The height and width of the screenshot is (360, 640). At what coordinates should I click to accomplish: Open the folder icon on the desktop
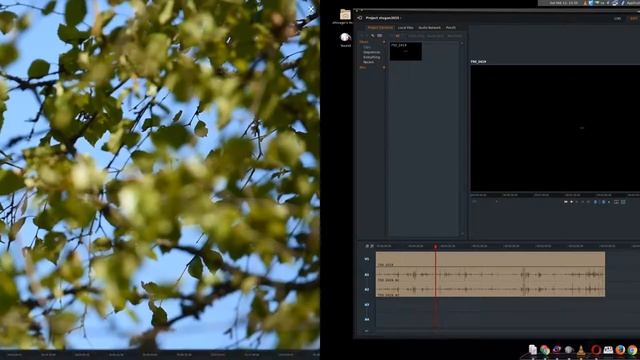[x=345, y=15]
